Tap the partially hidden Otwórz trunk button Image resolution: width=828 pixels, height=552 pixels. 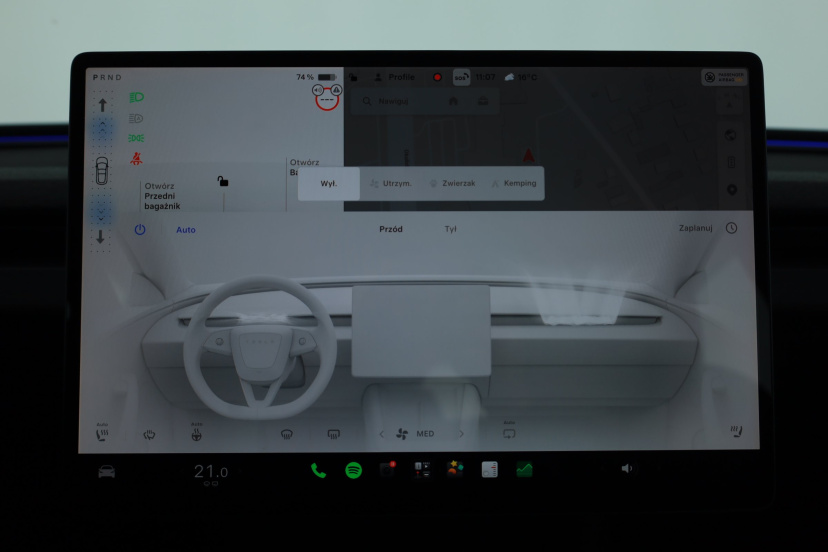[304, 167]
